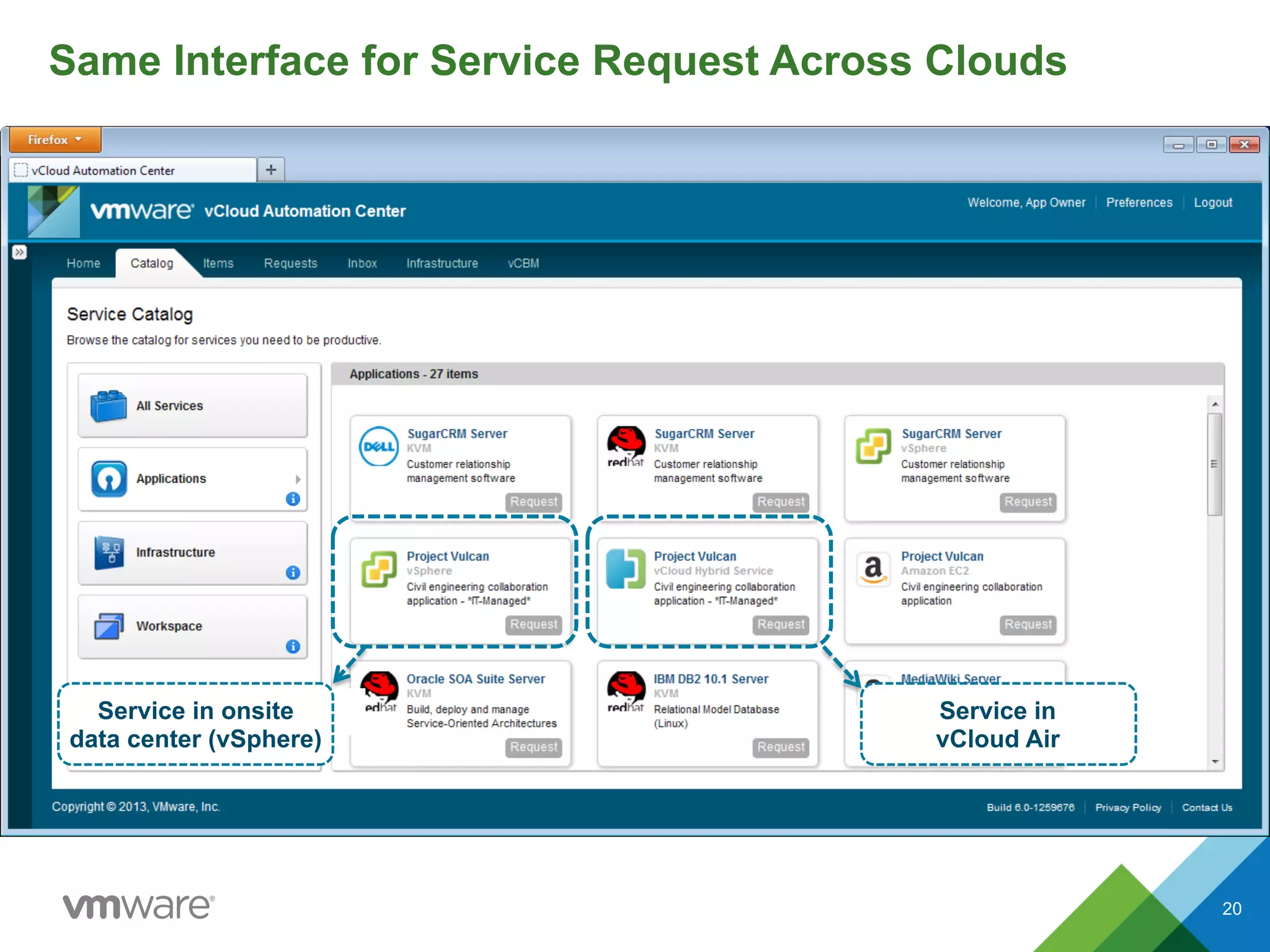Request SugarCRM Server on Red Hat KVM

pos(781,501)
